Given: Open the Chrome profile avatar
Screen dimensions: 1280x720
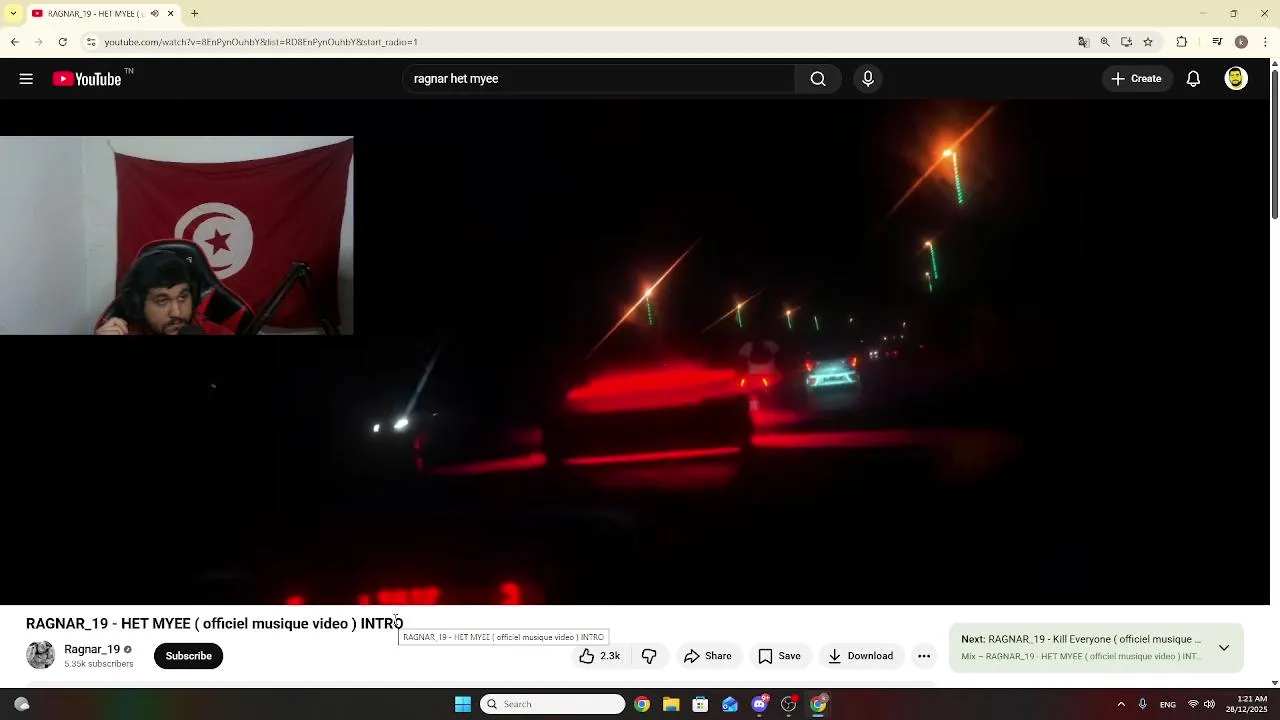Looking at the screenshot, I should [1241, 42].
